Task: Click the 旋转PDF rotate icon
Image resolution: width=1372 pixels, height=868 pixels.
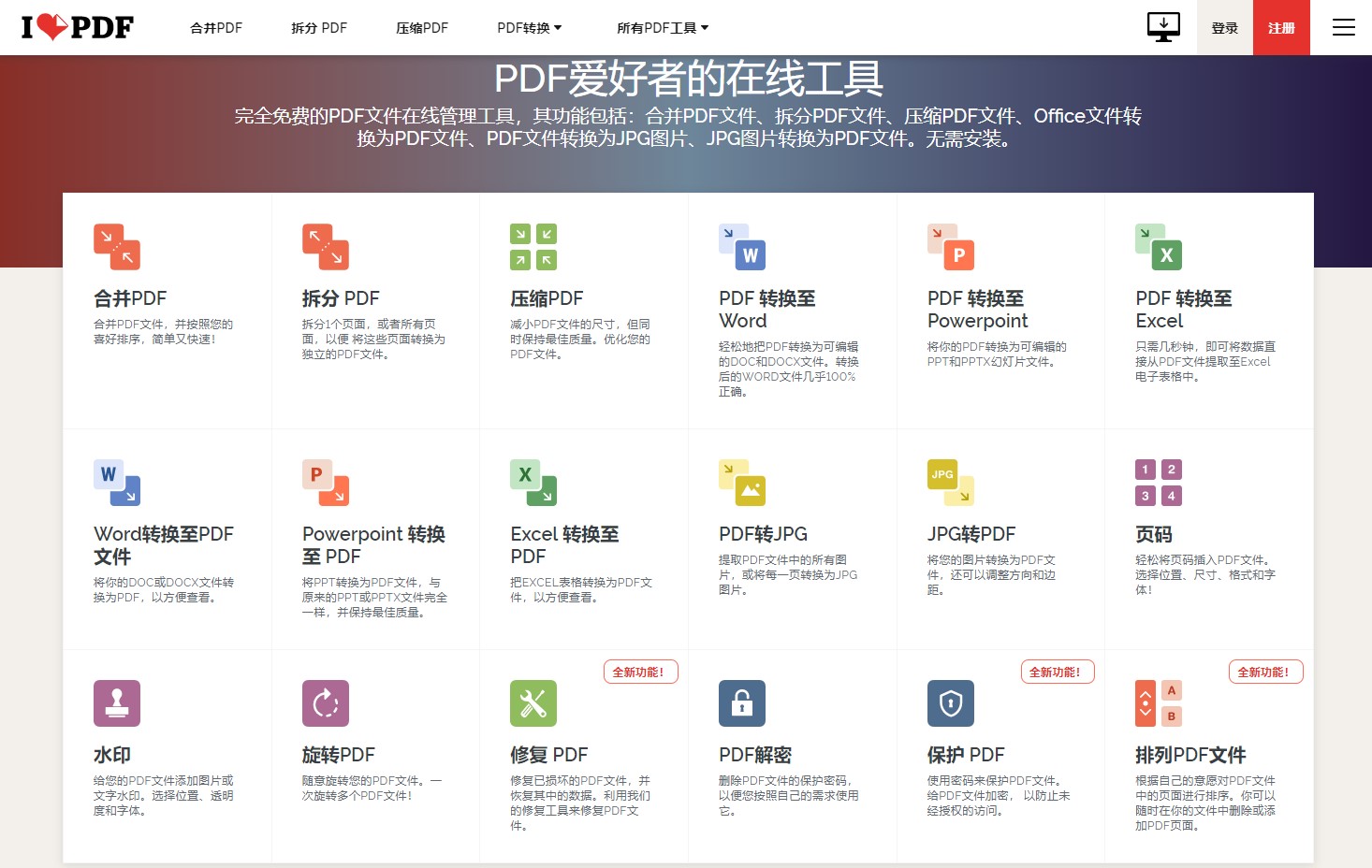Action: click(x=326, y=703)
